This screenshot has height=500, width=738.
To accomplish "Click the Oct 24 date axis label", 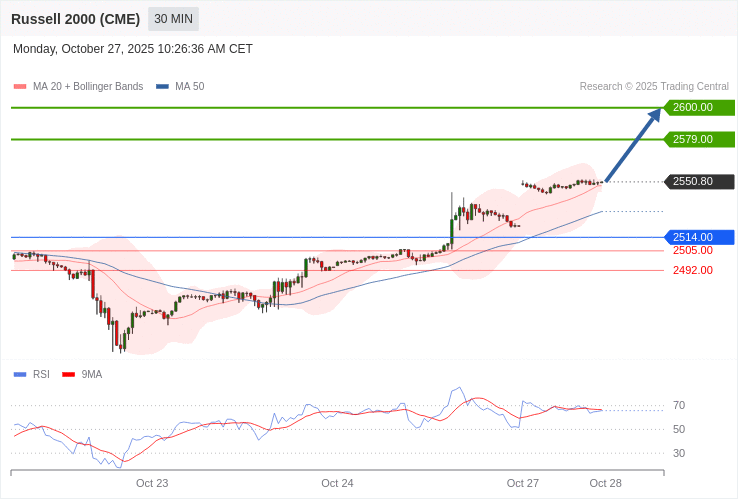I will pyautogui.click(x=337, y=483).
